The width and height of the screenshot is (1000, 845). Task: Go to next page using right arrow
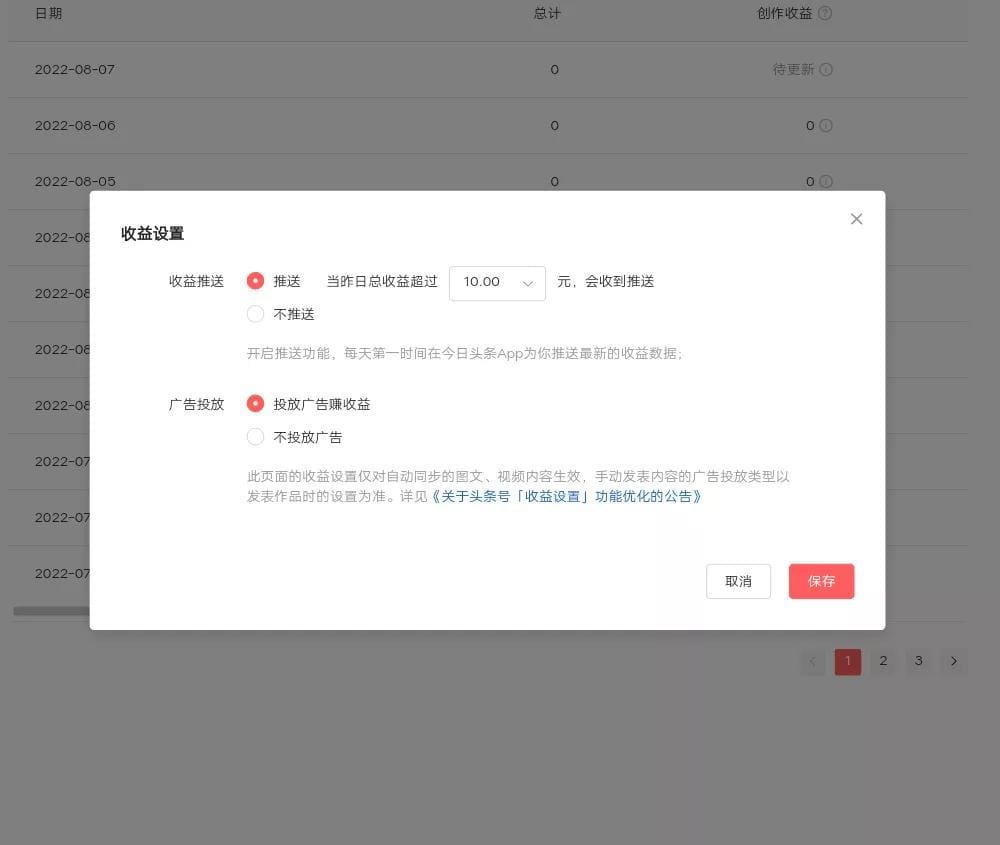954,661
